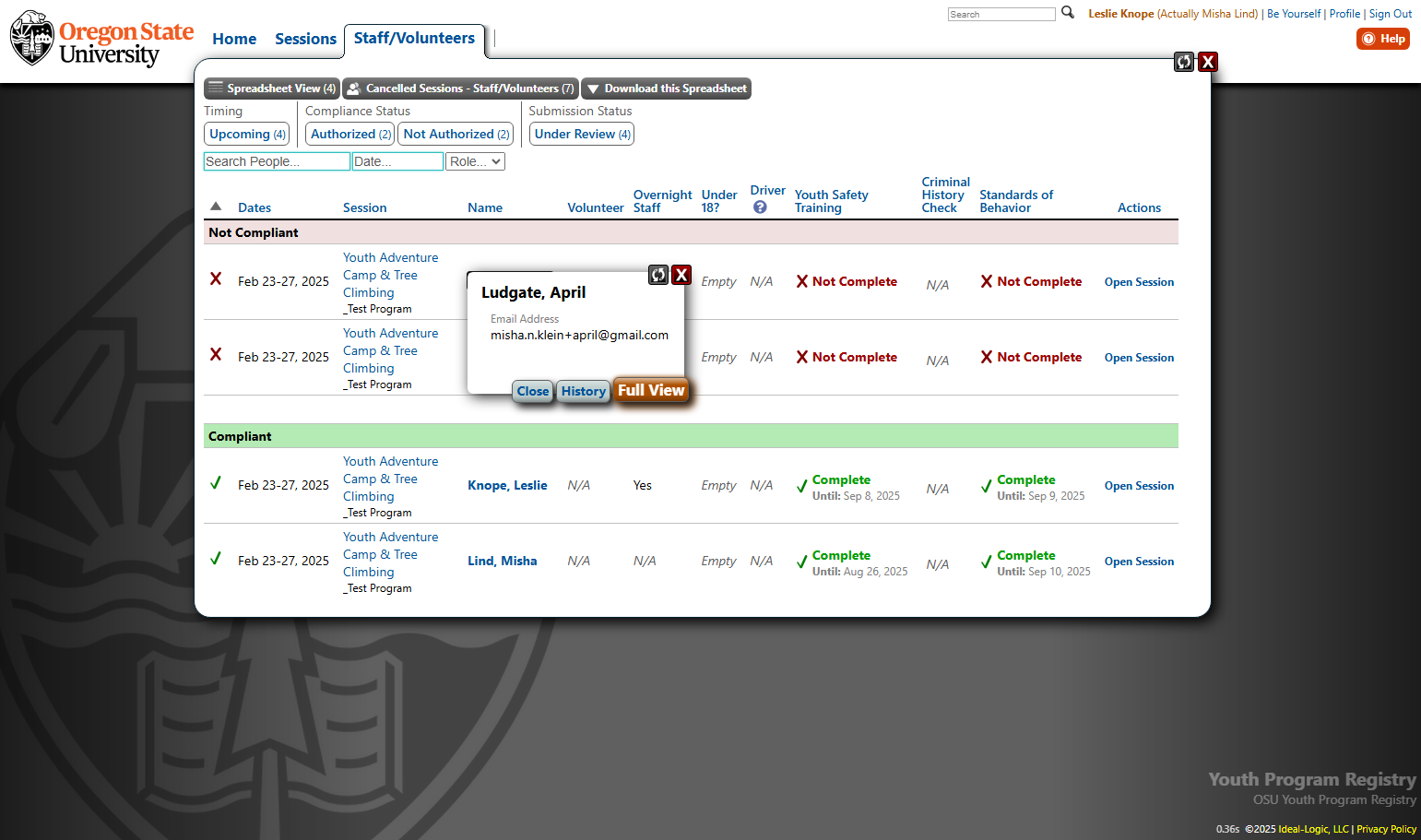Image resolution: width=1421 pixels, height=840 pixels.
Task: Go to the Home tab
Action: 234,39
